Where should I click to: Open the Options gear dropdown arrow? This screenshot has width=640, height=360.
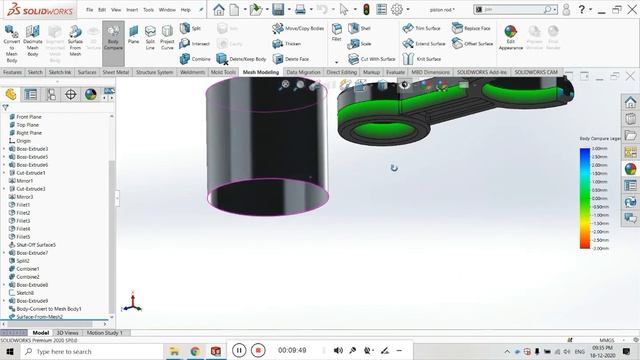(408, 9)
